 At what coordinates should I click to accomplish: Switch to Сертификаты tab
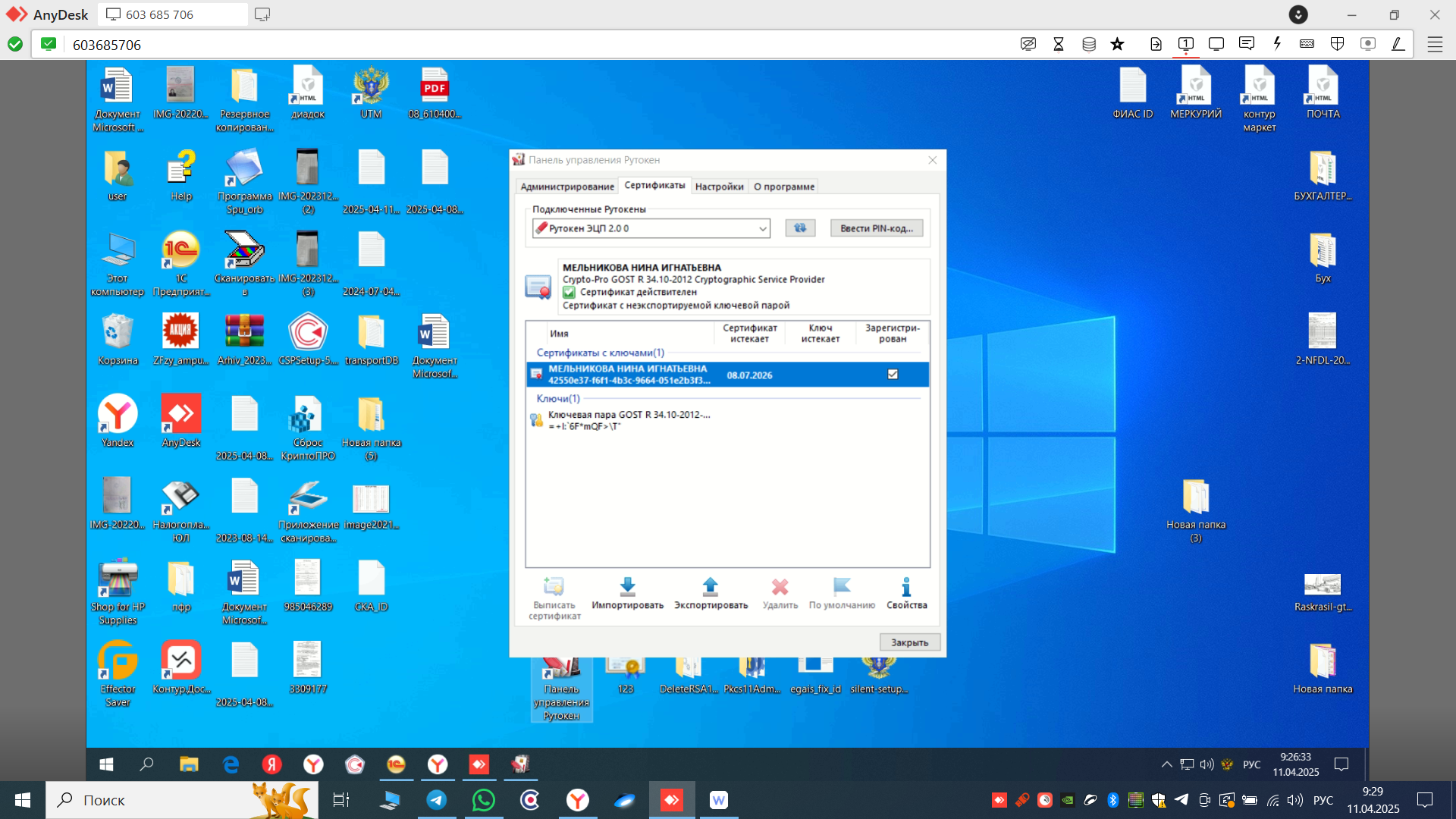pos(654,185)
